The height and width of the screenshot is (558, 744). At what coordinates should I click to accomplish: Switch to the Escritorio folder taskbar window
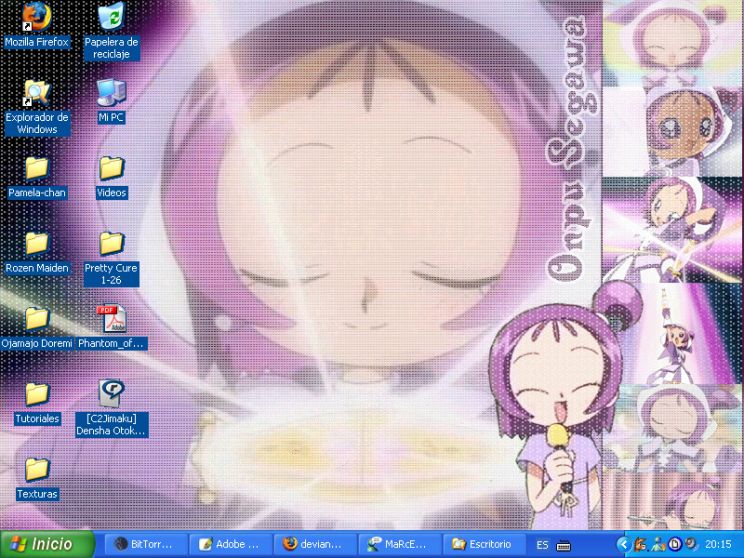[x=484, y=544]
